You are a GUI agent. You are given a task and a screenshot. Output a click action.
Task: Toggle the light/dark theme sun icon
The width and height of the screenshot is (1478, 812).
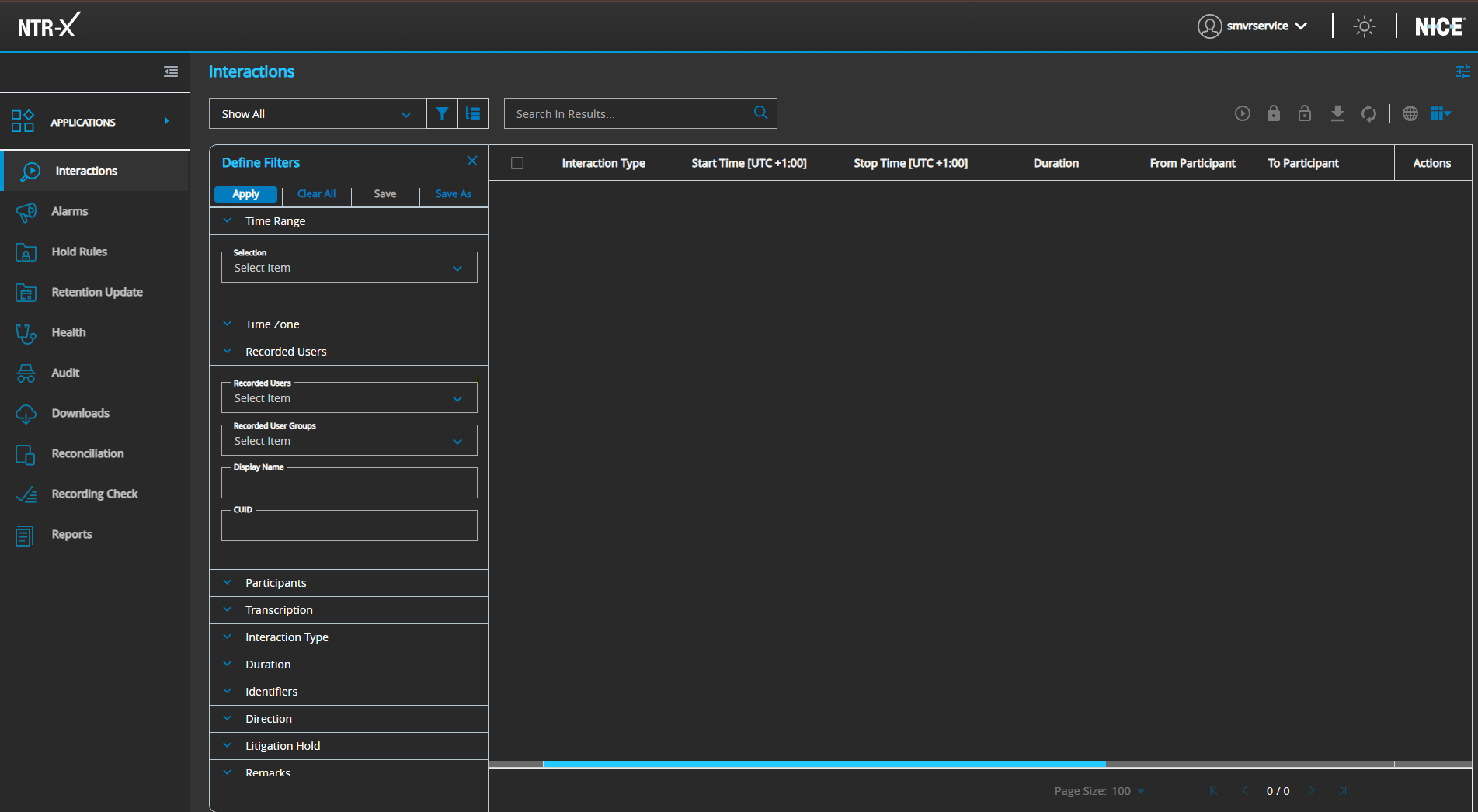[1365, 26]
